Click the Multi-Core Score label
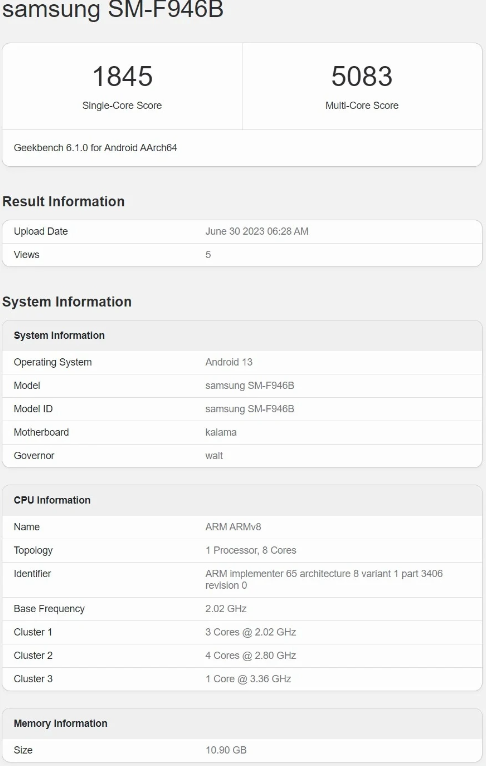The image size is (486, 766). [362, 106]
